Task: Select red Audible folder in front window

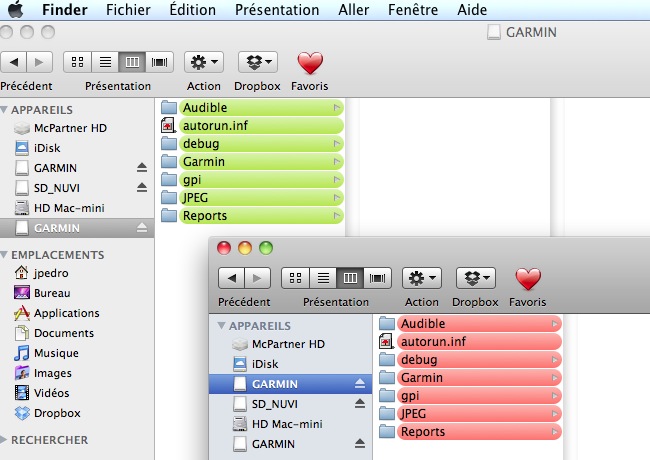Action: pos(470,324)
